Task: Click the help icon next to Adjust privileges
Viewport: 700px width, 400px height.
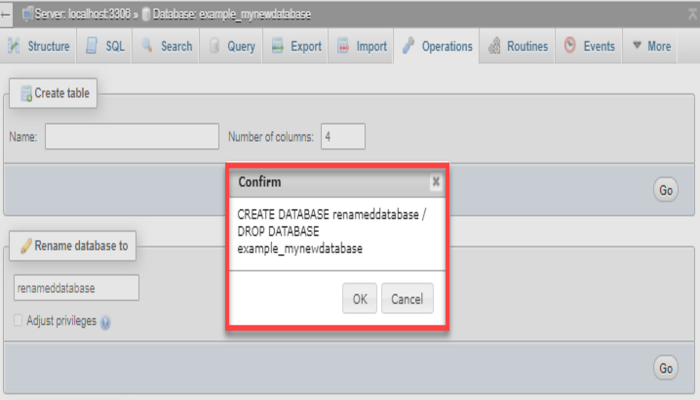Action: [x=105, y=322]
